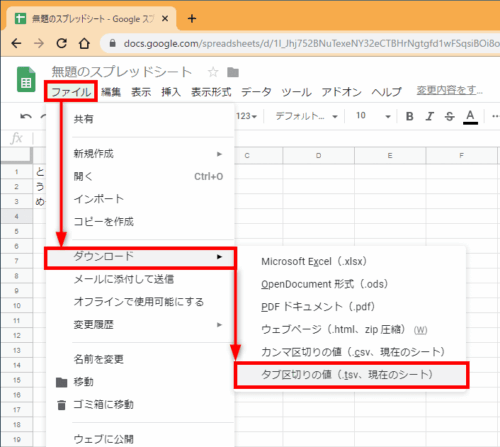Open the 挿入 menu

(x=171, y=92)
